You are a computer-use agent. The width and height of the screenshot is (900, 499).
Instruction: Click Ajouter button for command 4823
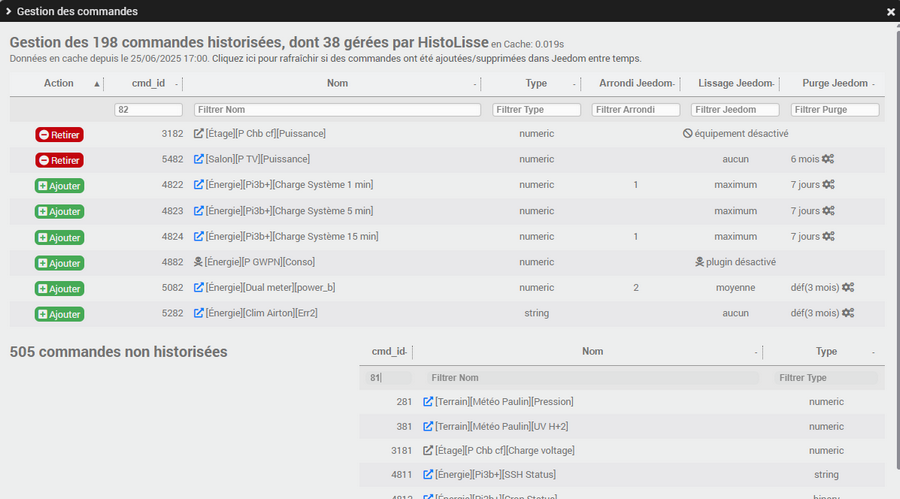59,211
